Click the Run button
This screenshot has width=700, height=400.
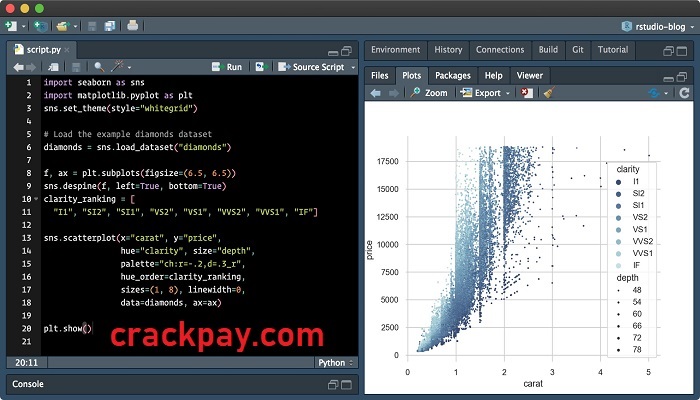(227, 67)
